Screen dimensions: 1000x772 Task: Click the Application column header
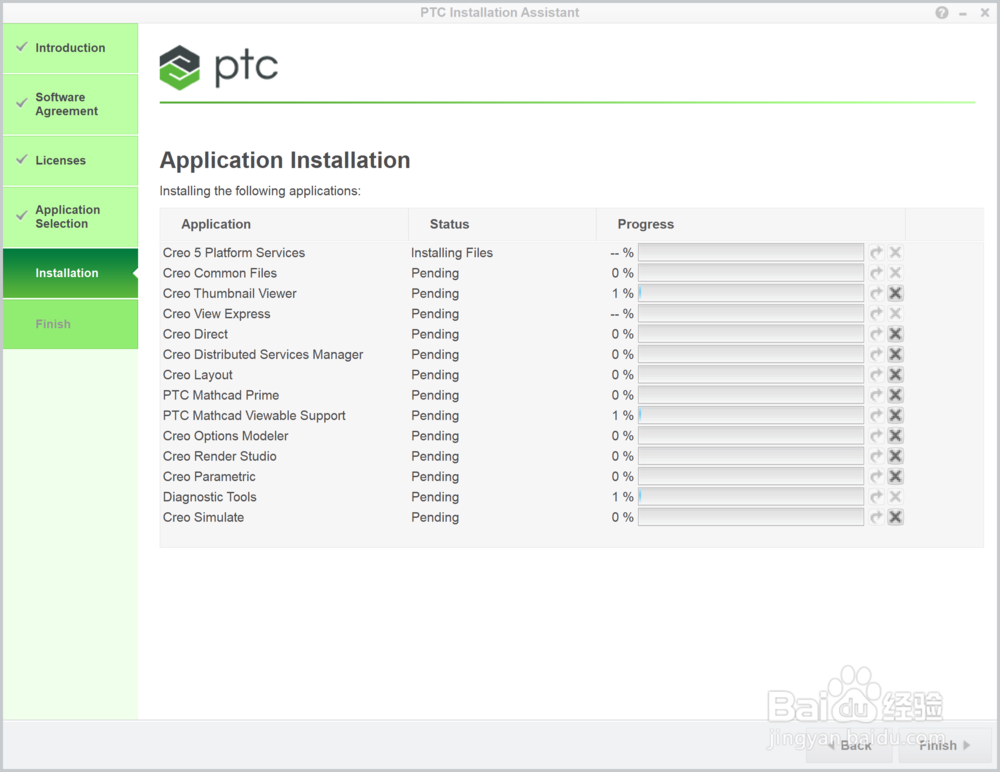(x=284, y=224)
